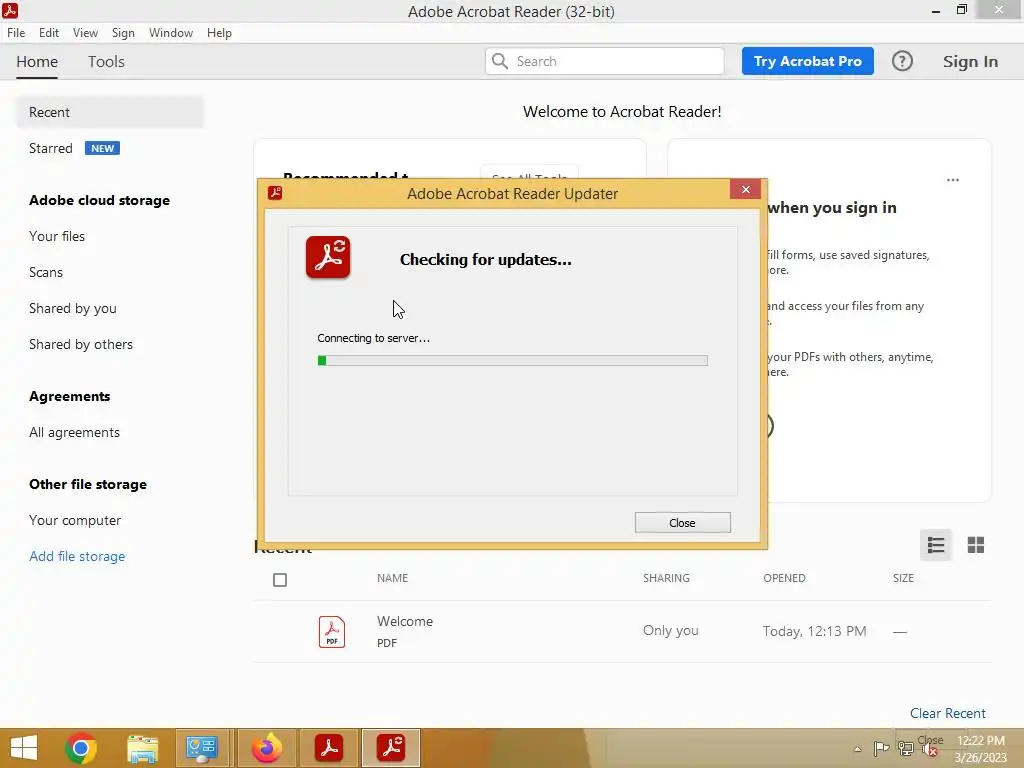1024x768 pixels.
Task: Click the network tray icon
Action: click(905, 748)
